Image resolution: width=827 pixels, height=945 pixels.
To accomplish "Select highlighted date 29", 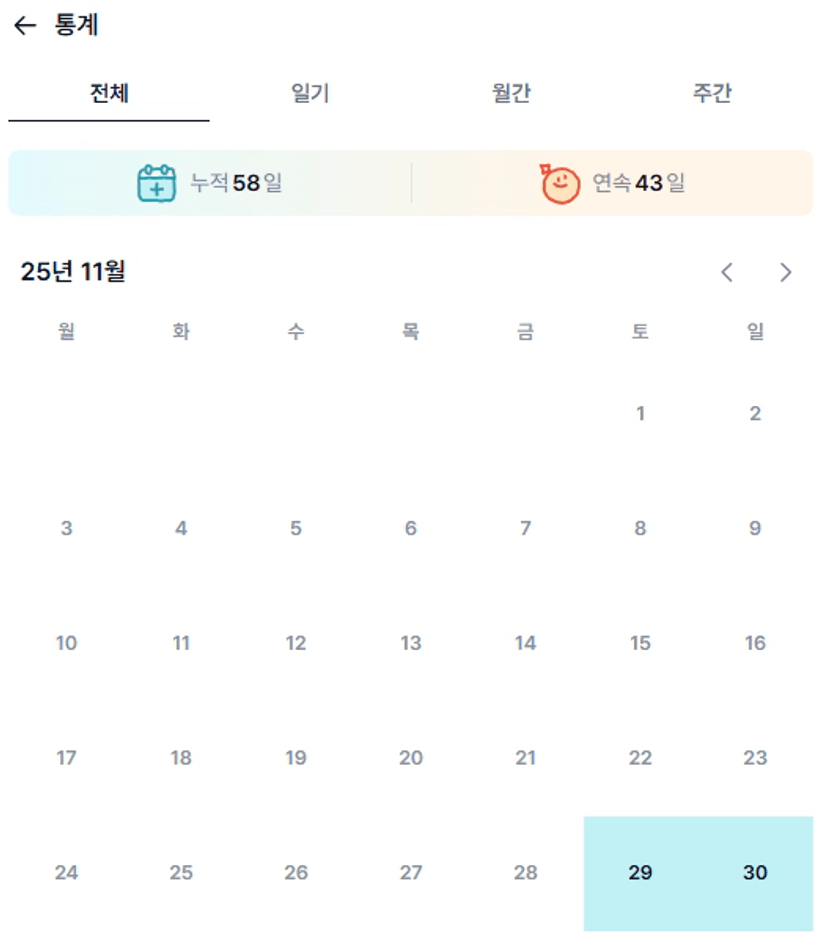I will tap(640, 873).
